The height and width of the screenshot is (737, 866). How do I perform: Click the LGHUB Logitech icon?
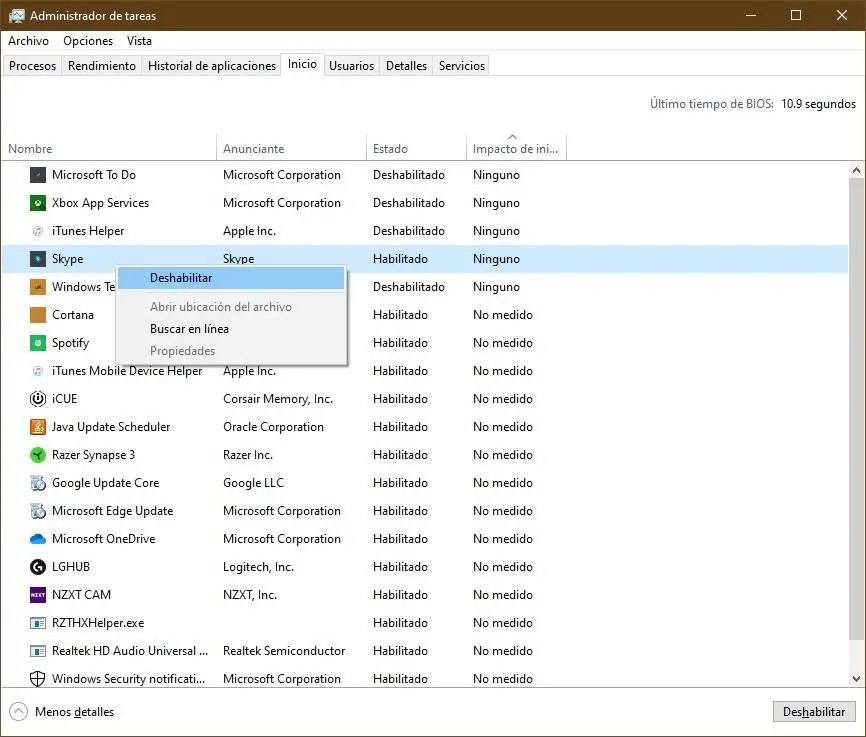pos(38,567)
